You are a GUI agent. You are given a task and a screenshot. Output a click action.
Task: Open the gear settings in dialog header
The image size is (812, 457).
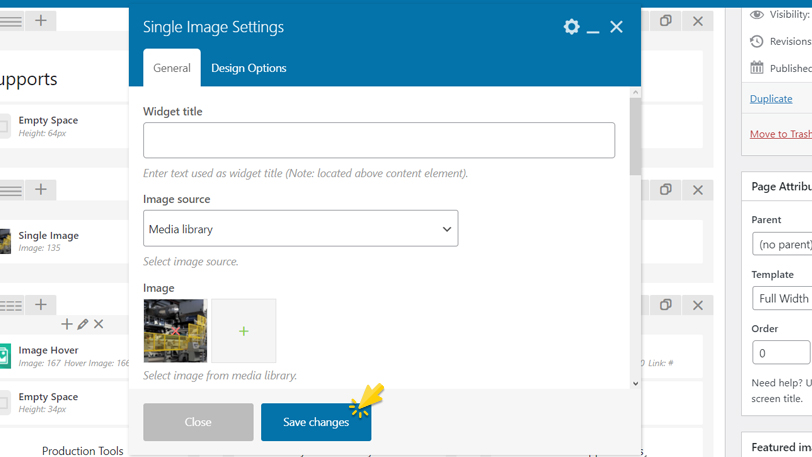[571, 27]
